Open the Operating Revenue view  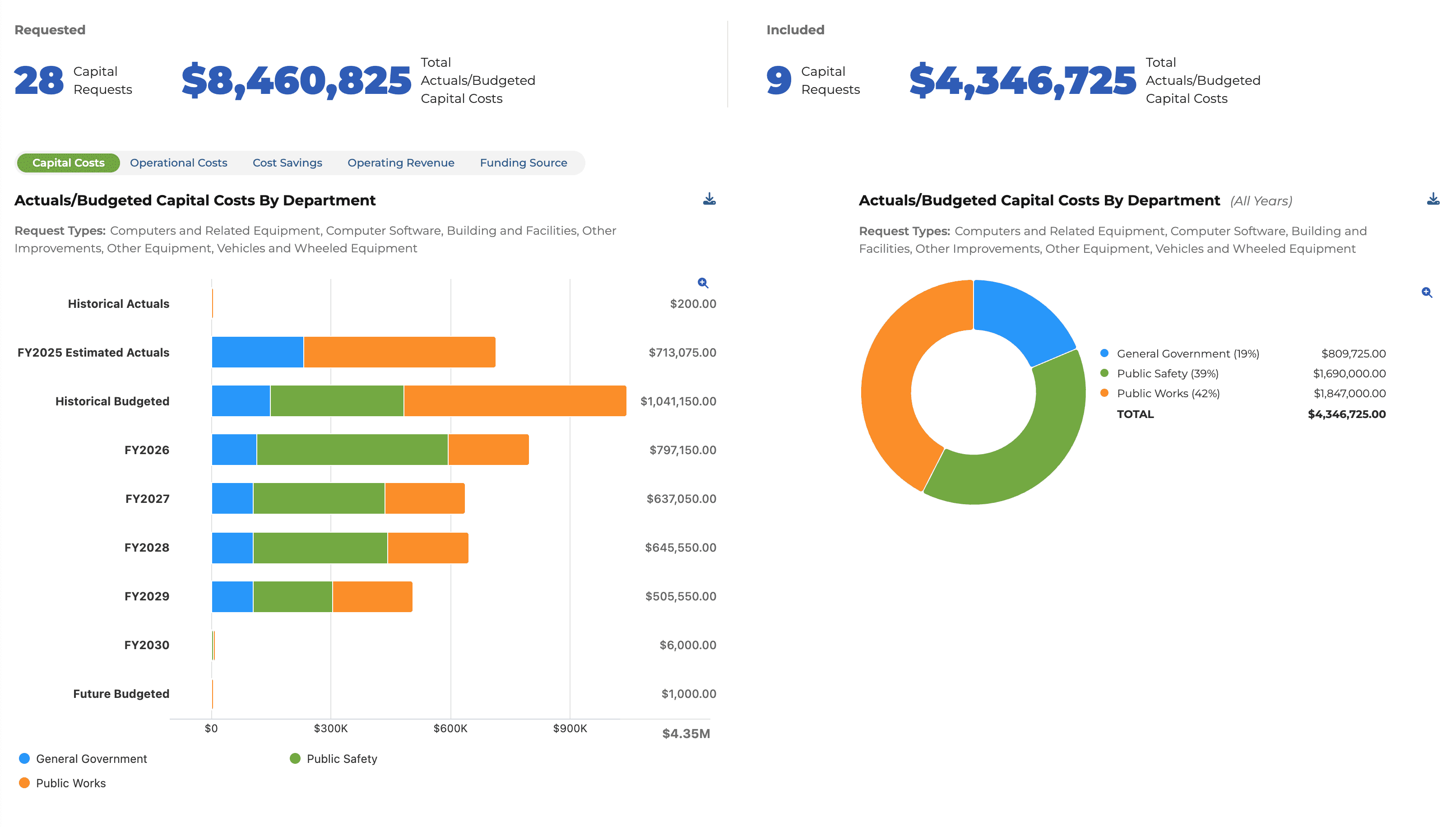[400, 163]
